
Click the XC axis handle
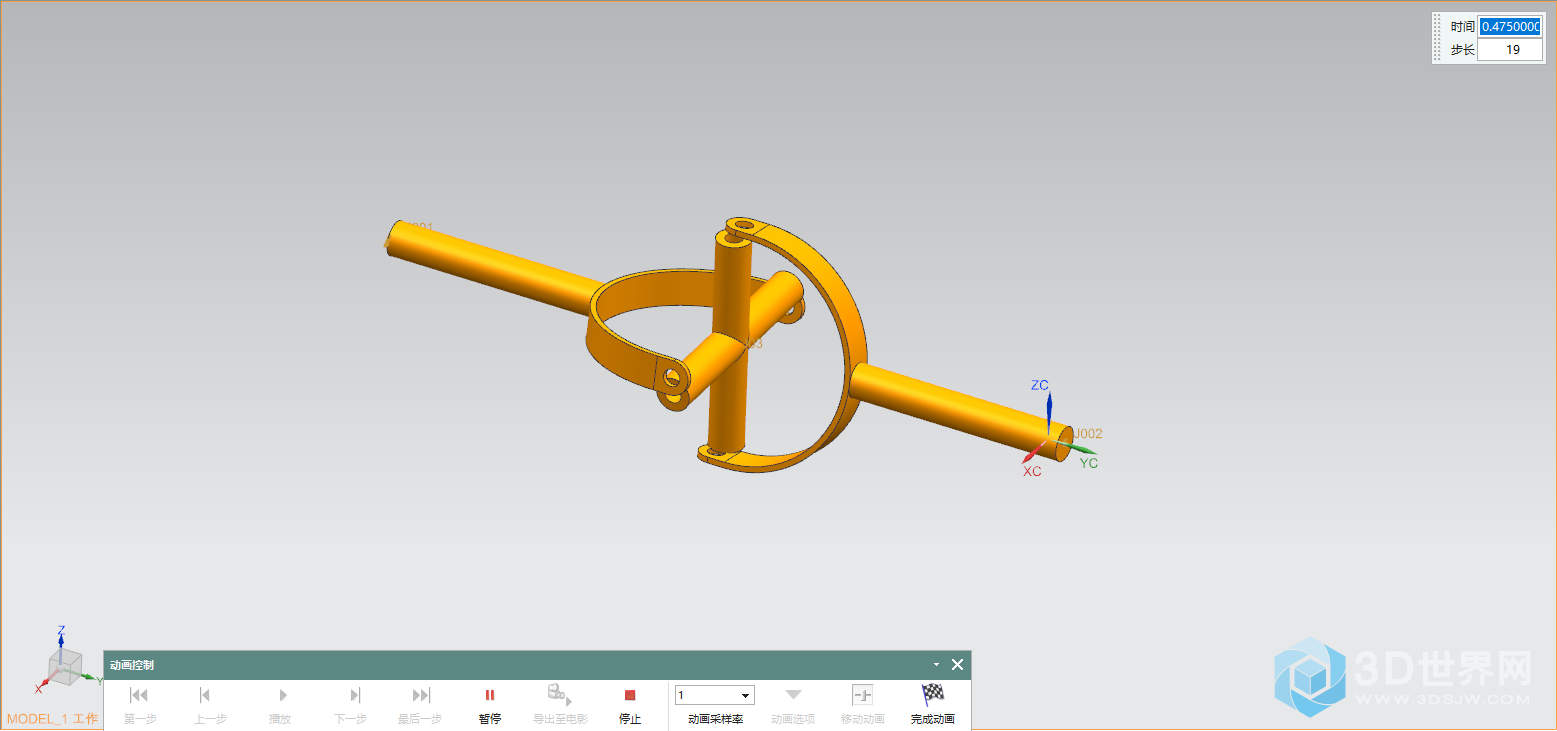(1034, 453)
